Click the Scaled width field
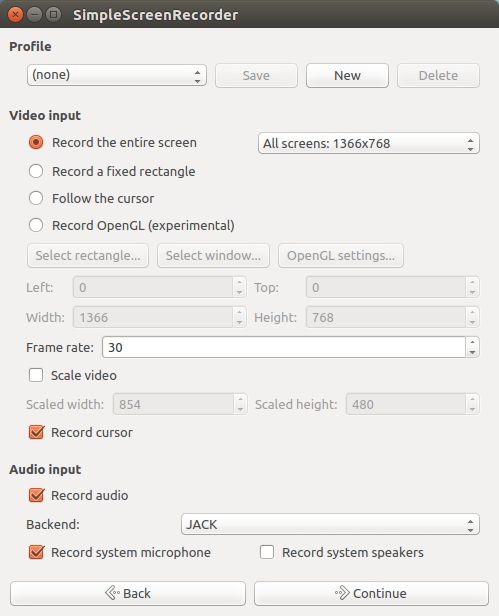The width and height of the screenshot is (499, 616). pos(174,404)
